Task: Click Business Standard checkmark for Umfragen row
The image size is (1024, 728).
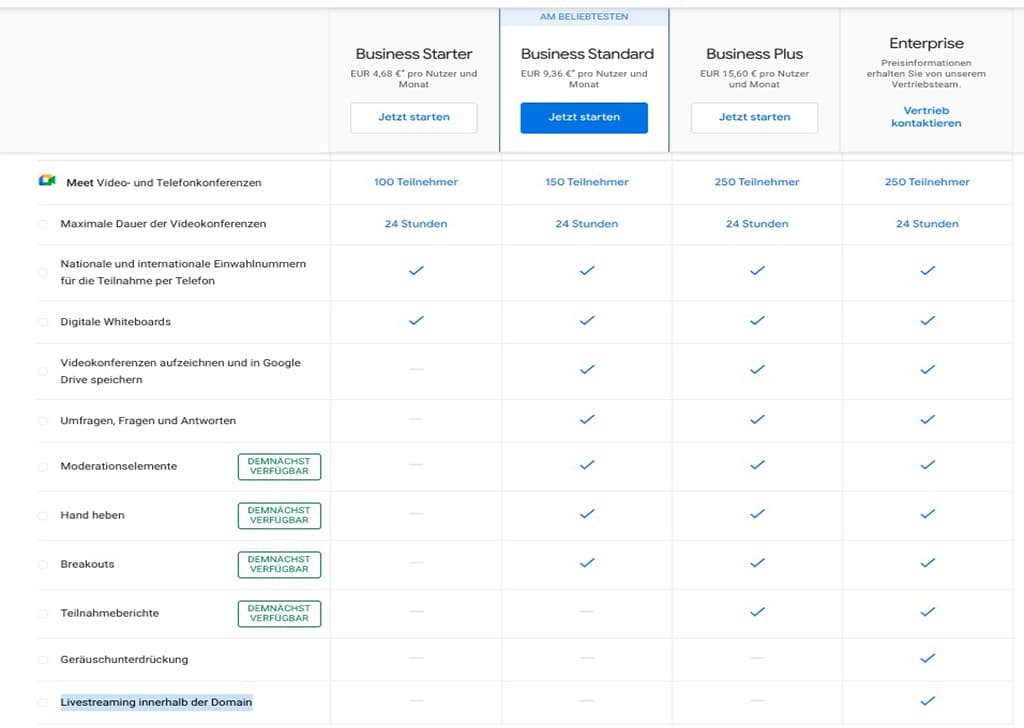Action: (x=587, y=420)
